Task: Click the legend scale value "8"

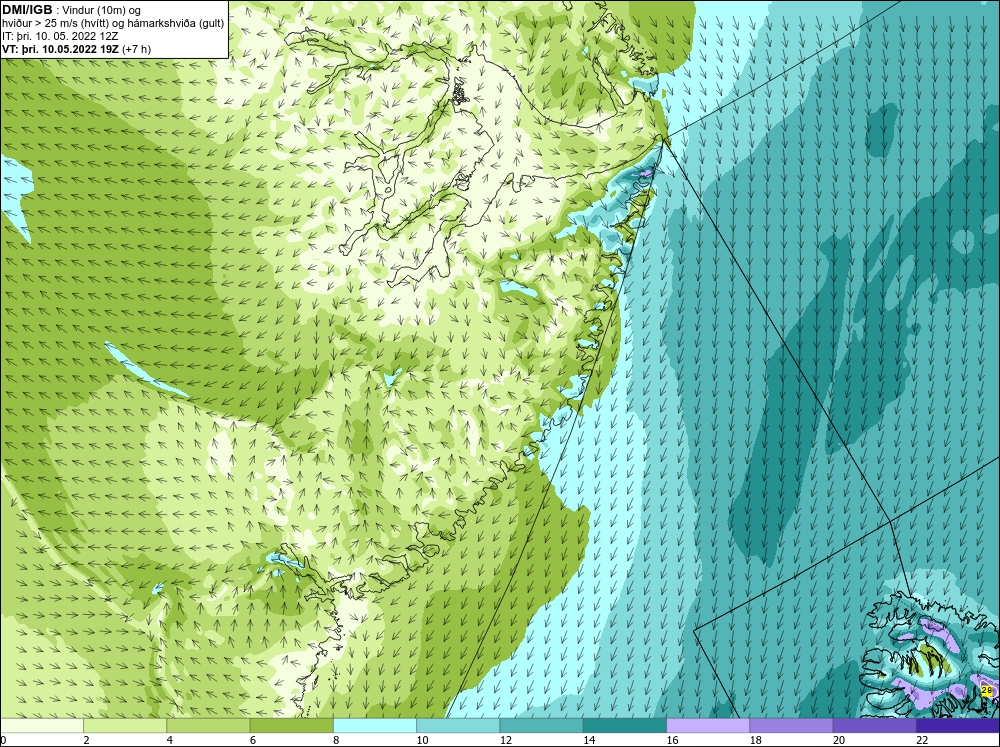Action: (336, 740)
